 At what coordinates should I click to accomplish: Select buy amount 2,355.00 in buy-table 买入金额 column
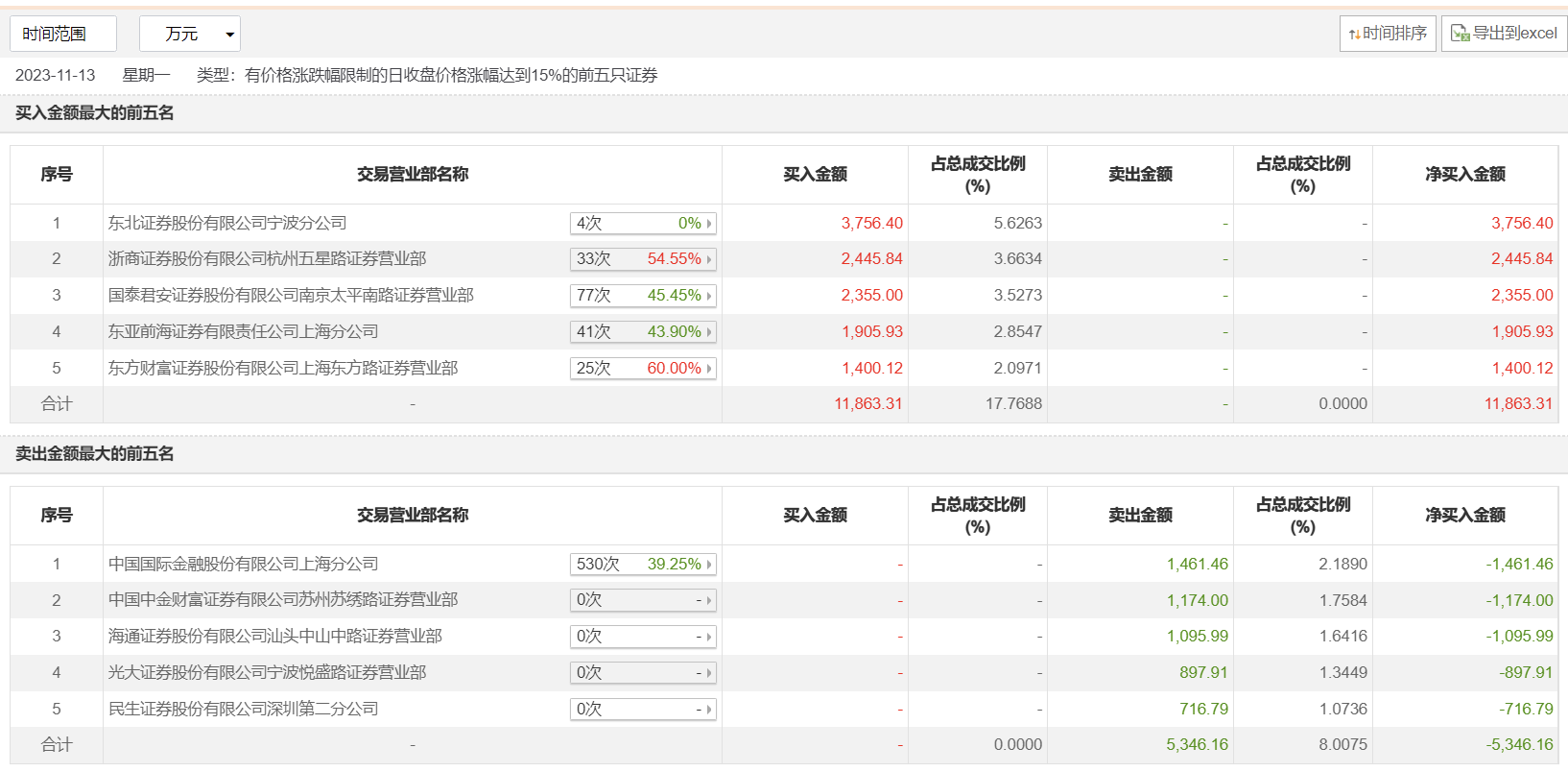[871, 295]
